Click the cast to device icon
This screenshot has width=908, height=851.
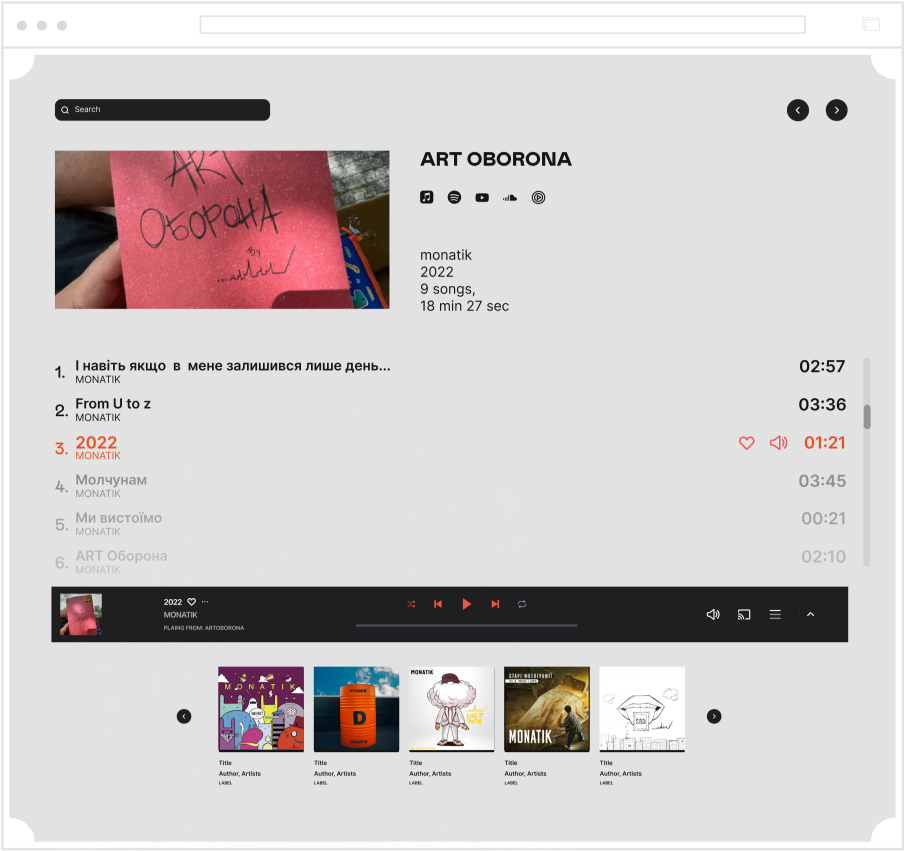coord(746,616)
